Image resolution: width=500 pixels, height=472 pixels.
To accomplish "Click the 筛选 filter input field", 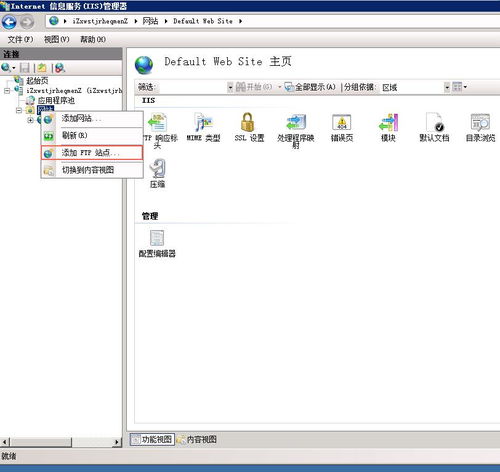I will (193, 87).
